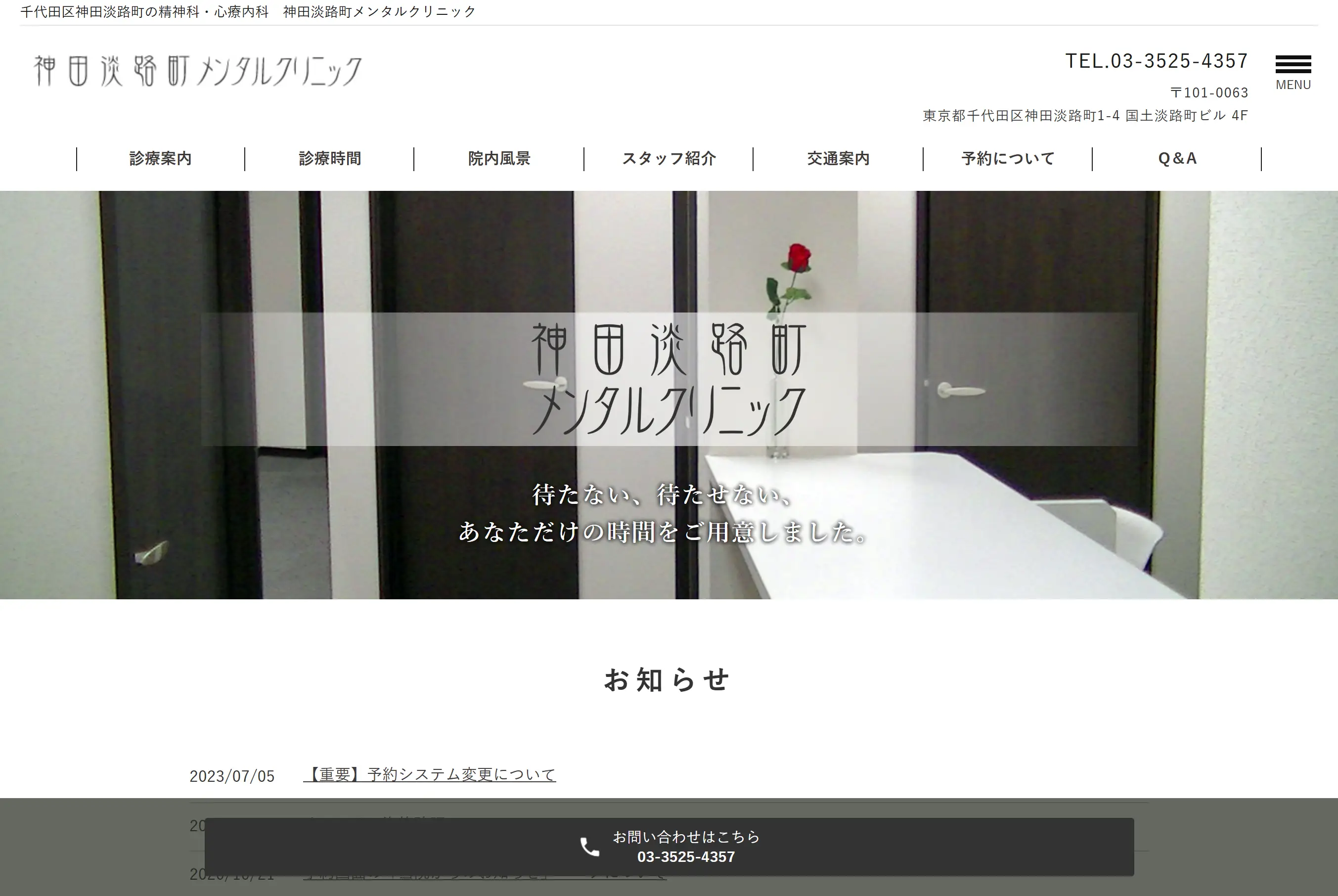Click the 待たない、待たせない hero tagline text
Screen dimensions: 1338x896
coord(663,495)
